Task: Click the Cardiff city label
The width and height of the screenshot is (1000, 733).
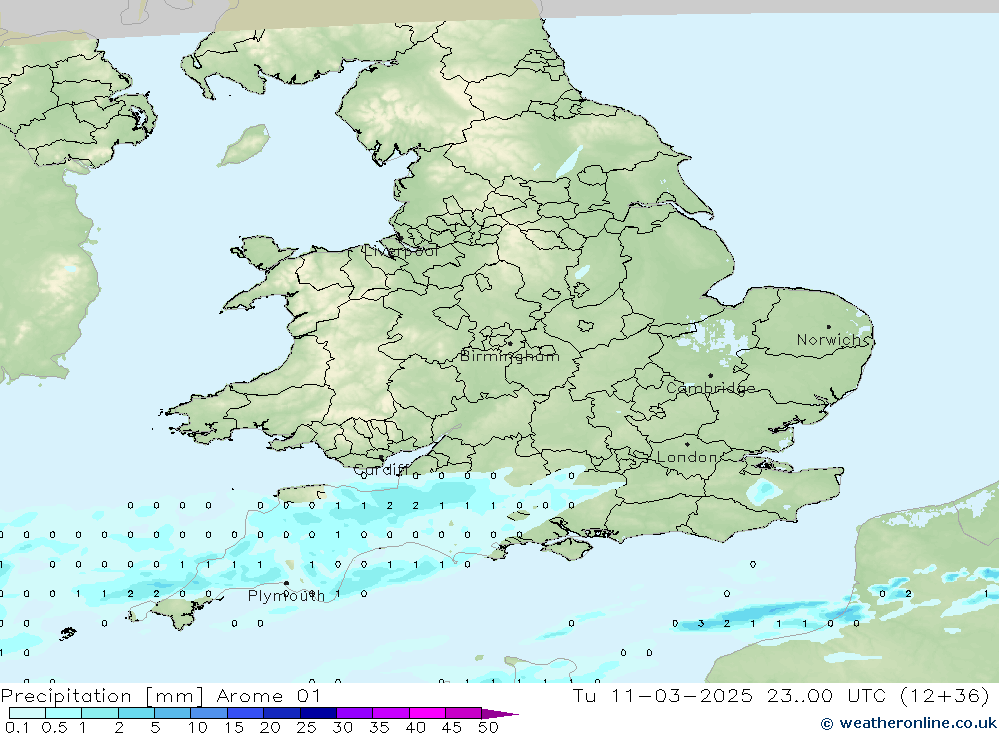Action: pyautogui.click(x=381, y=470)
